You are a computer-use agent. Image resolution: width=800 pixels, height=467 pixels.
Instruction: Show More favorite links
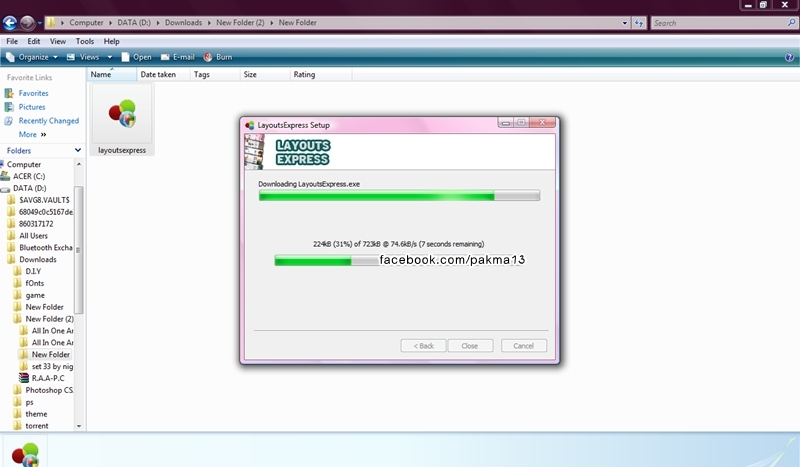point(32,135)
